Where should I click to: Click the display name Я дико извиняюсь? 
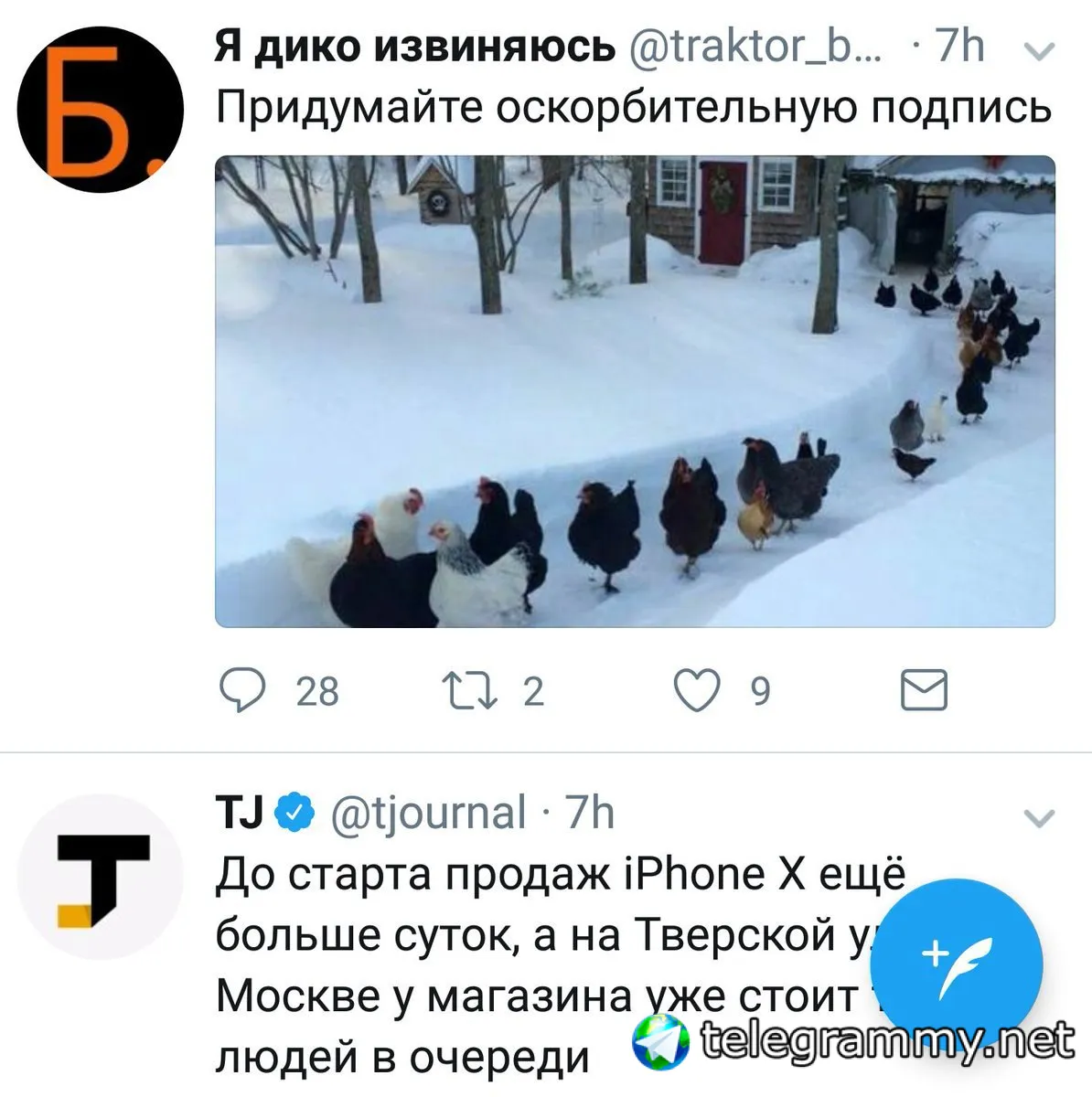pyautogui.click(x=415, y=46)
